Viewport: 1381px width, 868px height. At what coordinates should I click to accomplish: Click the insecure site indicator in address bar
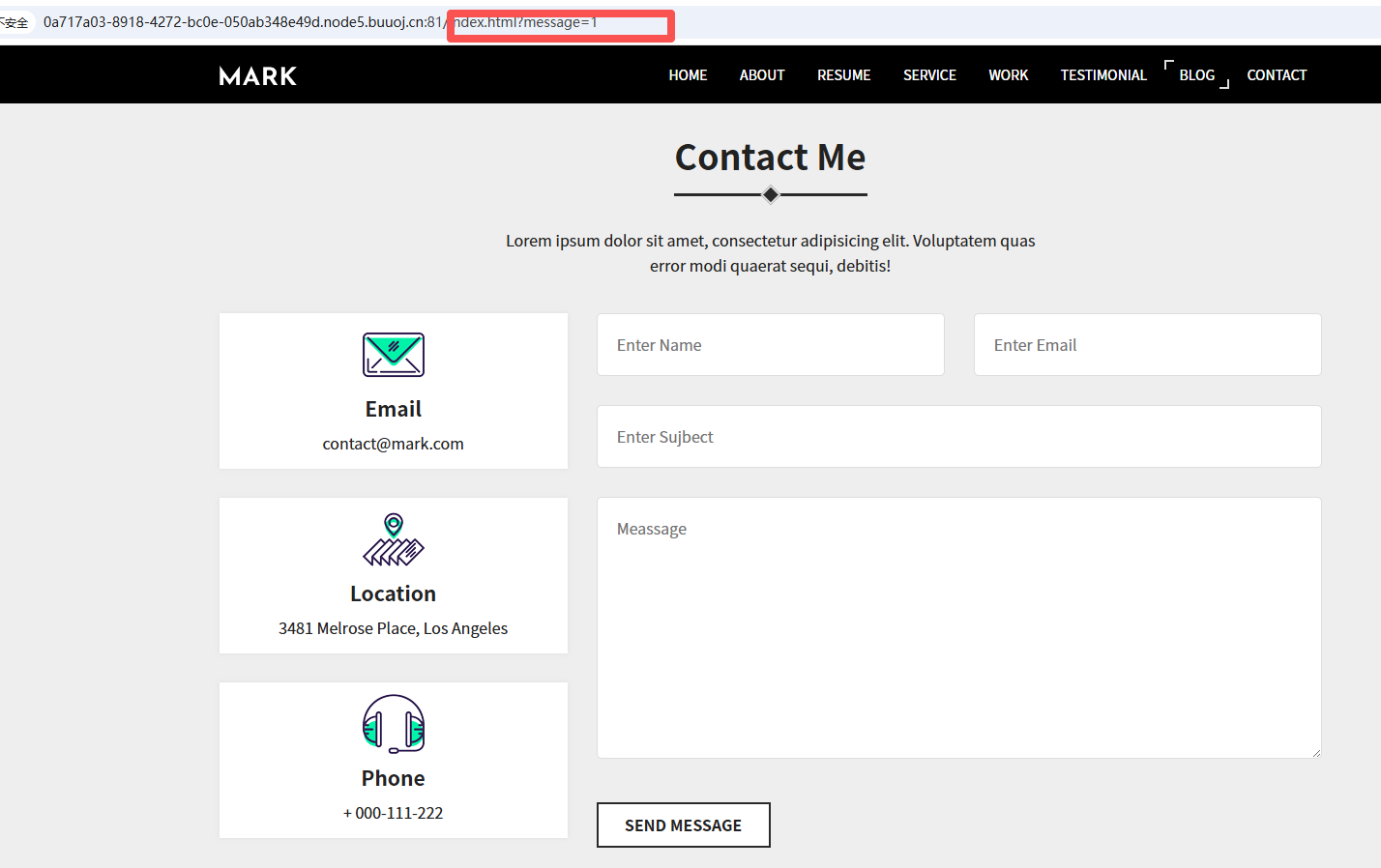click(15, 22)
